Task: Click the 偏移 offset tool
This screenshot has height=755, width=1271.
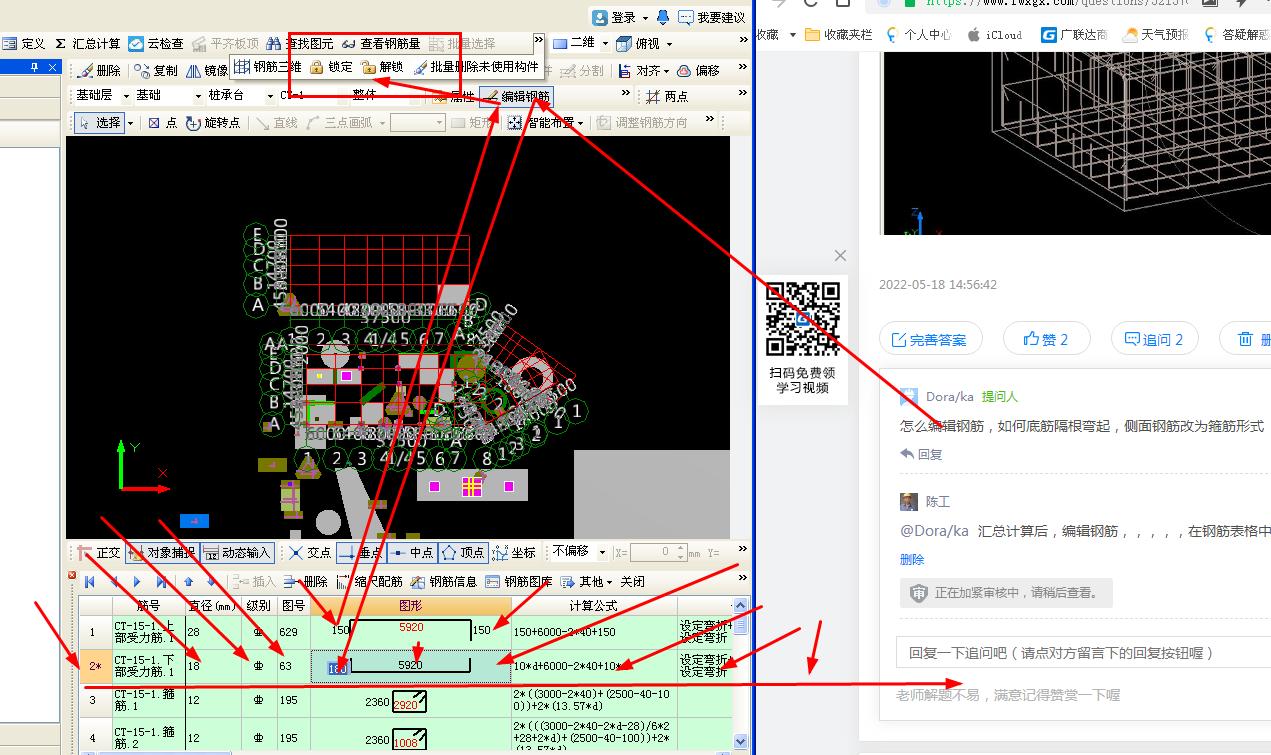Action: pos(698,71)
